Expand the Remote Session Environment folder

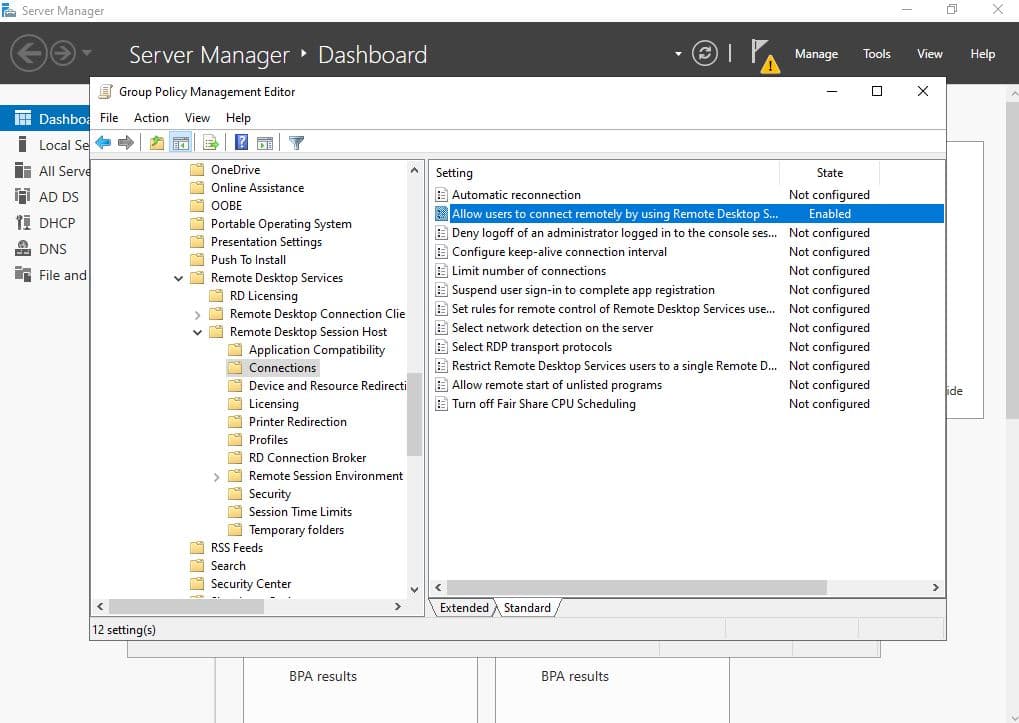(x=217, y=477)
